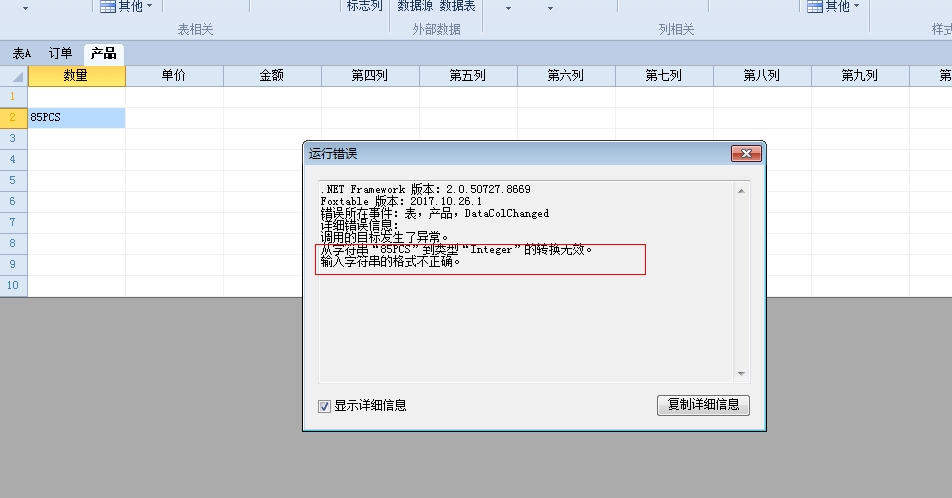
Task: Click the Integer conversion error message line
Action: coord(456,250)
